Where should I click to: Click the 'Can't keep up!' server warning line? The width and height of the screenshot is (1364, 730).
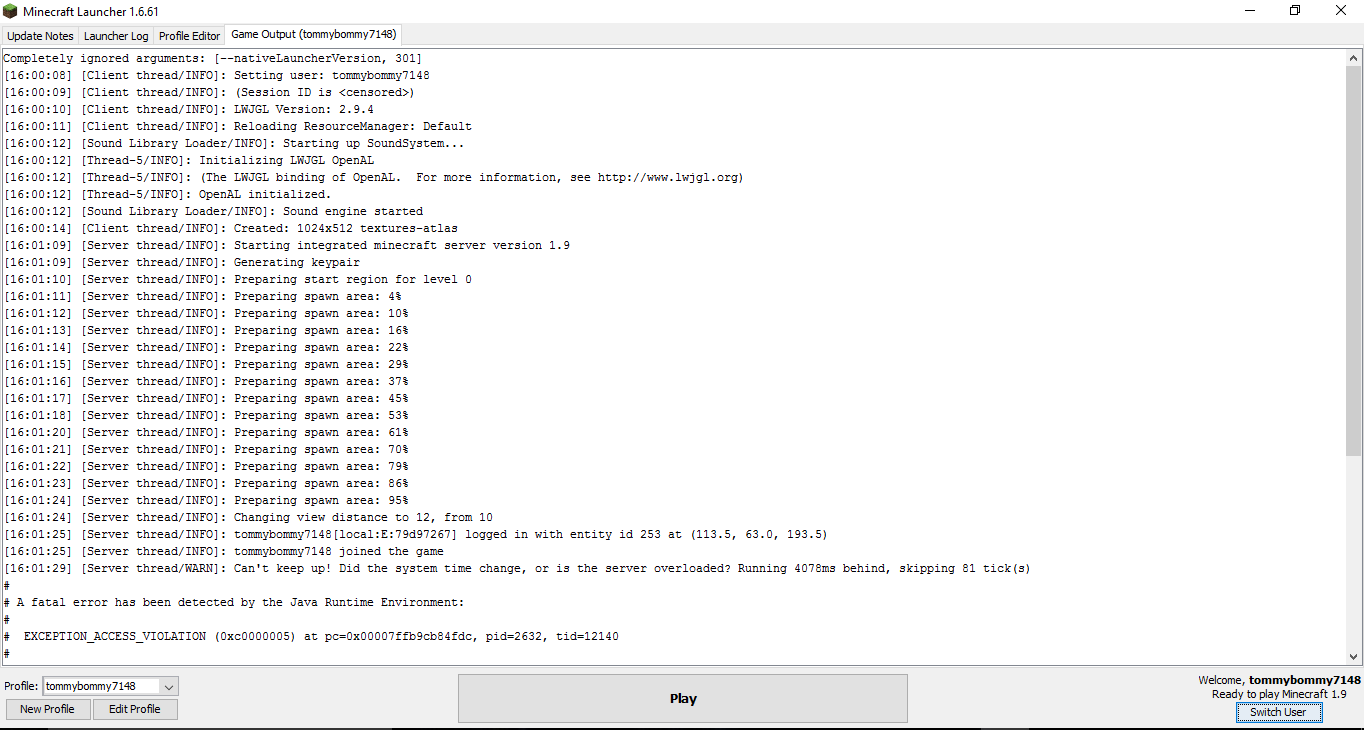click(517, 568)
